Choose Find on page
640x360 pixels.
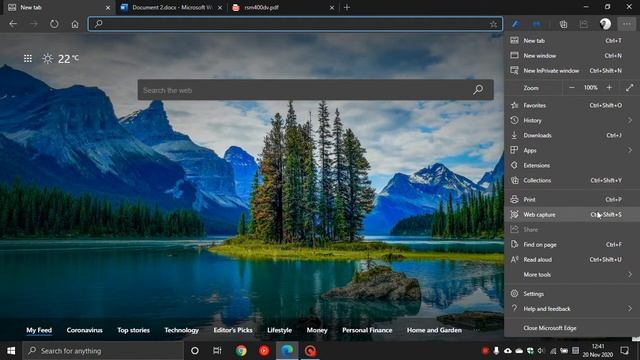tap(571, 245)
